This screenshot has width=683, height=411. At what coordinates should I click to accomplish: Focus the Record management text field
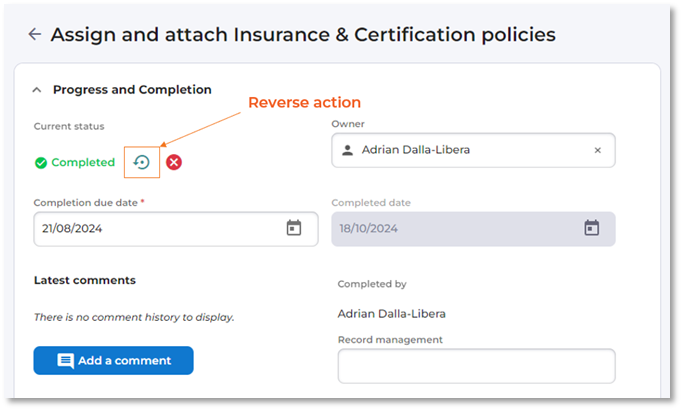[476, 366]
